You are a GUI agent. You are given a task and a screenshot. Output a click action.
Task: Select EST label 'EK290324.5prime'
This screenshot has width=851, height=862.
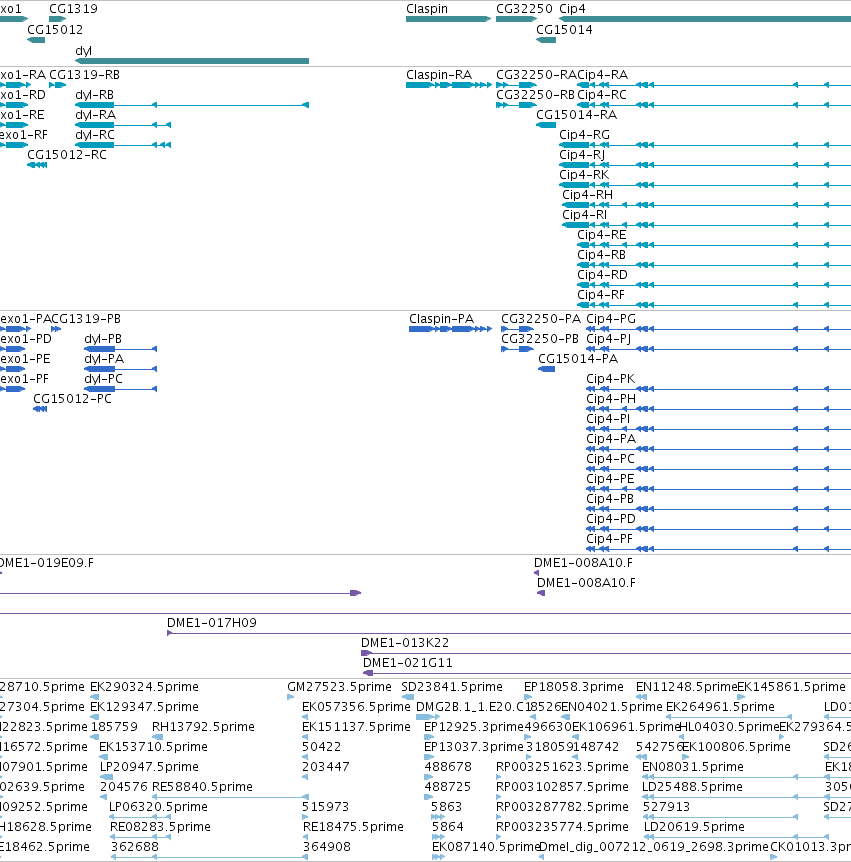(145, 687)
